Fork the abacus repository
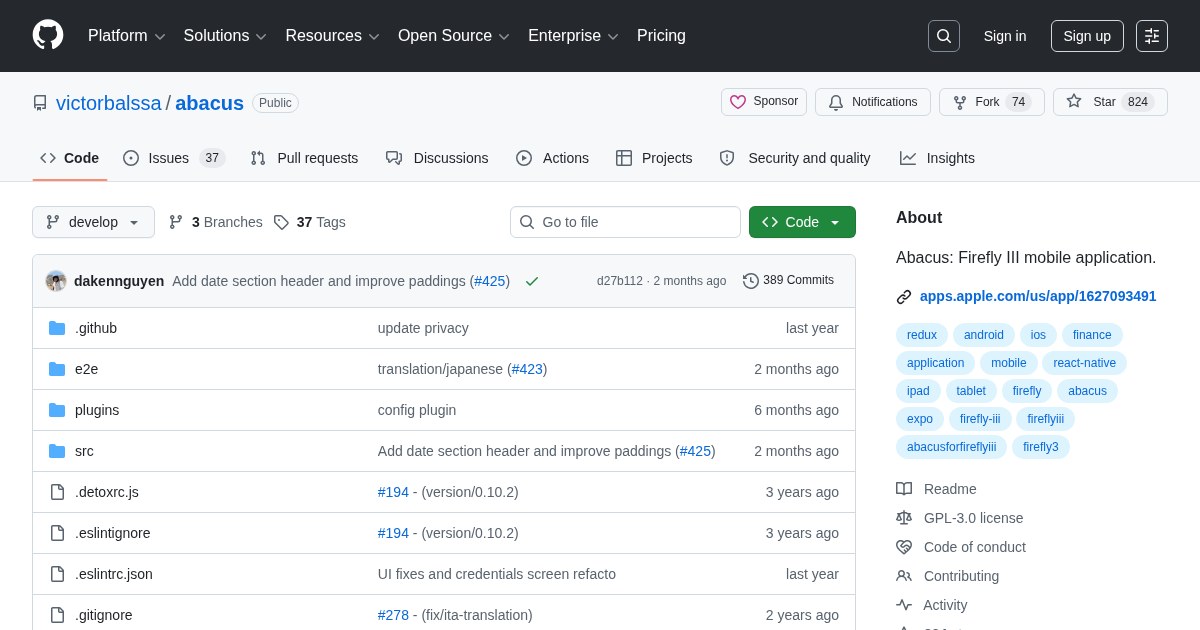Image resolution: width=1200 pixels, height=630 pixels. coord(992,102)
